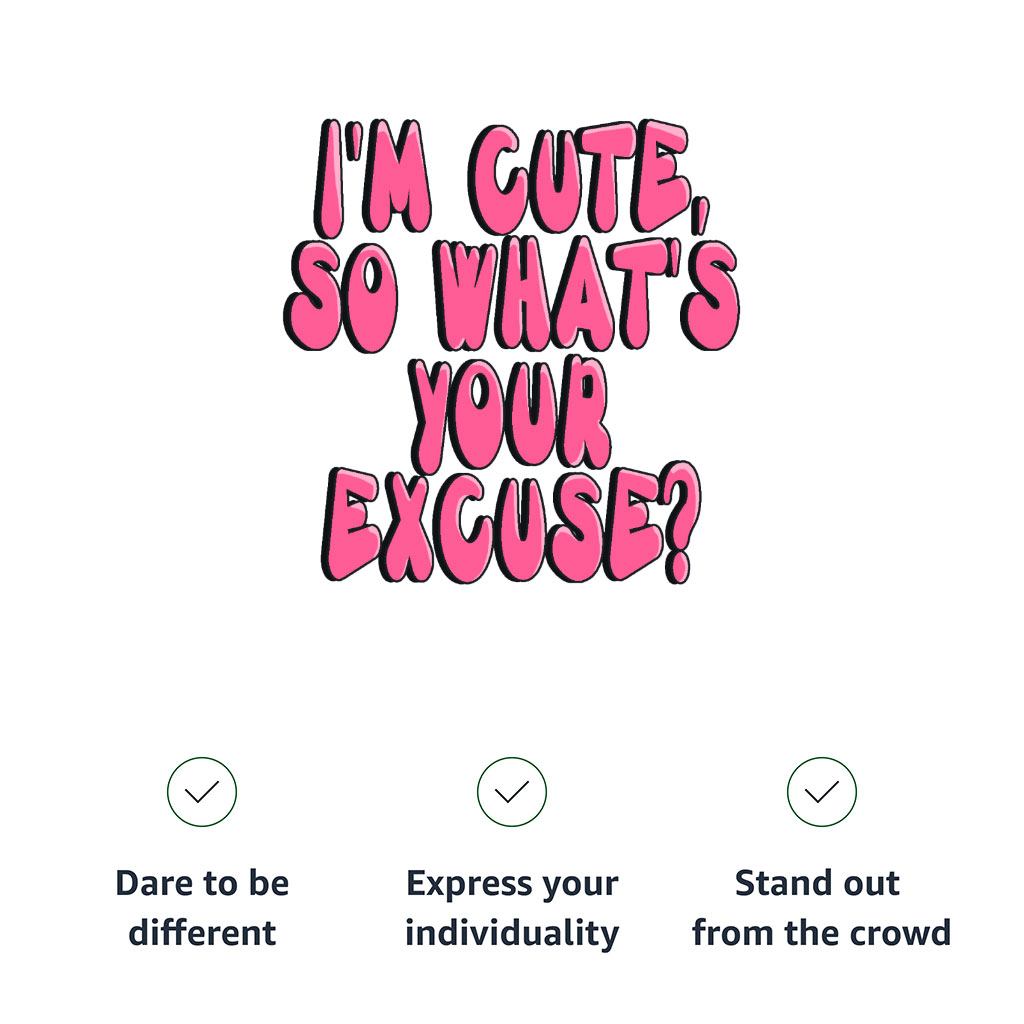
Task: Tap the word different in the caption
Action: (202, 933)
